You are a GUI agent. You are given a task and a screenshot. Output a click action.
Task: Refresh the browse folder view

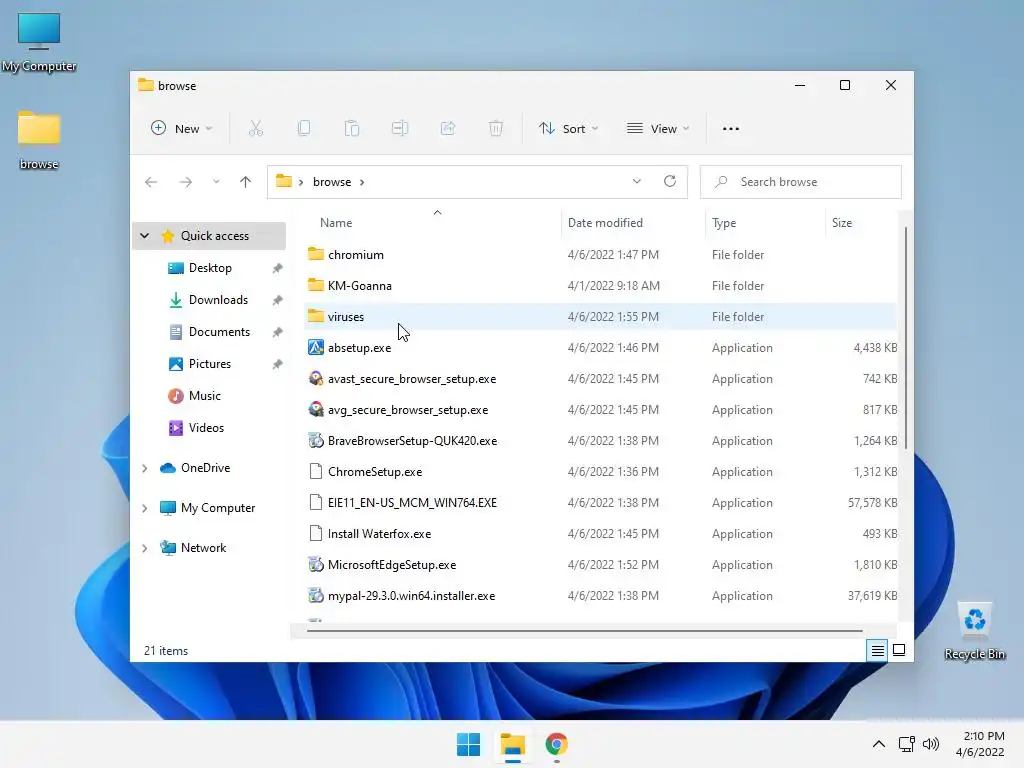tap(670, 182)
